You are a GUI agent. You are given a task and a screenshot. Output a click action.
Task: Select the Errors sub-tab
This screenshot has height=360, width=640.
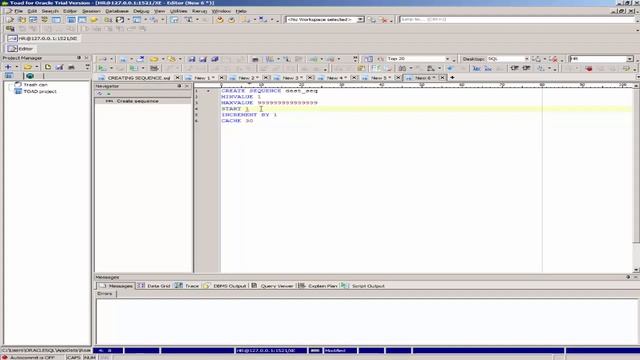point(105,294)
